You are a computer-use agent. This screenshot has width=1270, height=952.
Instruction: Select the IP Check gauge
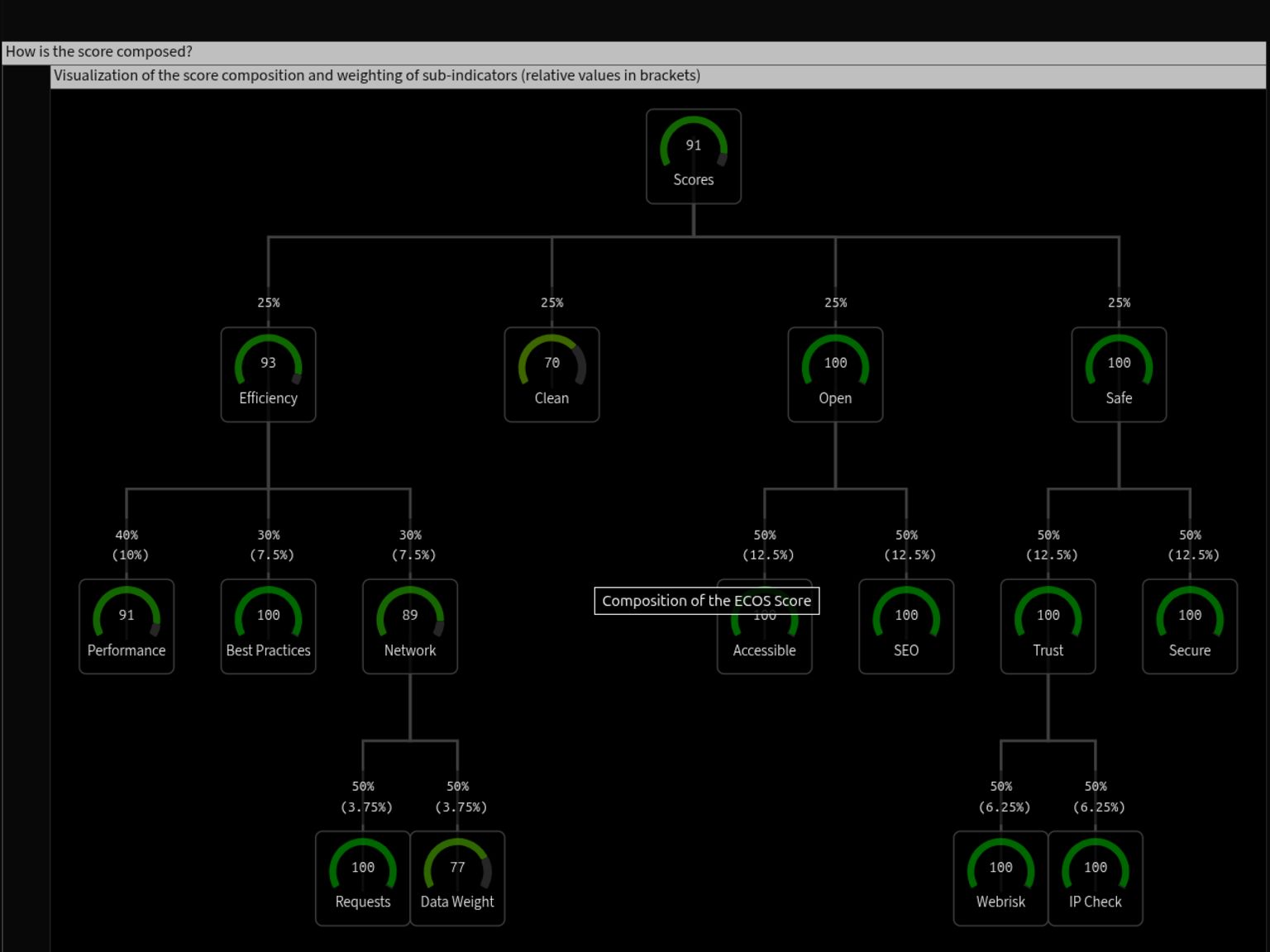click(1096, 878)
